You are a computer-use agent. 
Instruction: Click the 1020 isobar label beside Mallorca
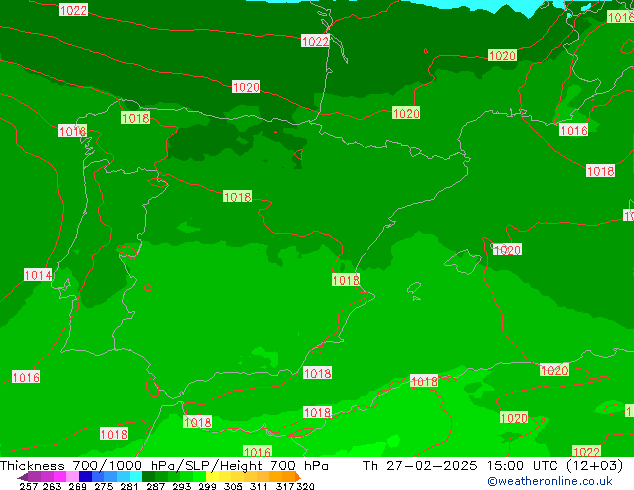507,250
